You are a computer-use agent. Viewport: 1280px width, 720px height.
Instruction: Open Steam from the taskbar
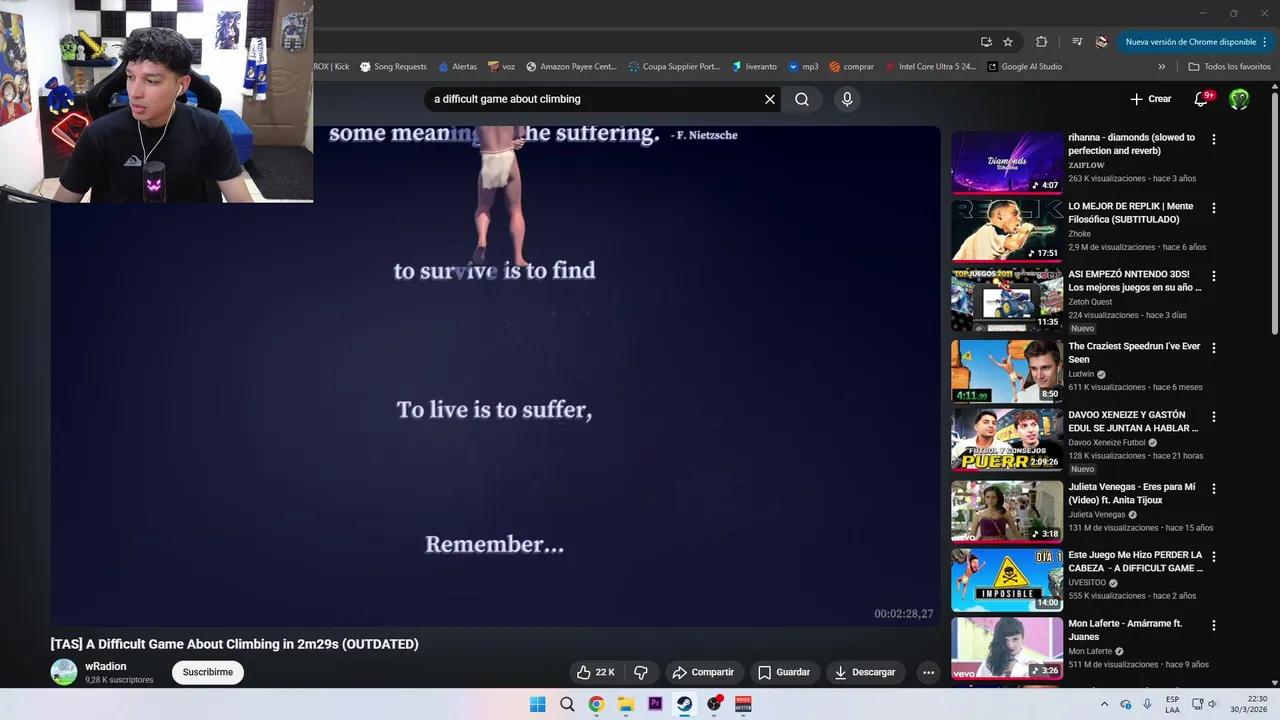[684, 704]
